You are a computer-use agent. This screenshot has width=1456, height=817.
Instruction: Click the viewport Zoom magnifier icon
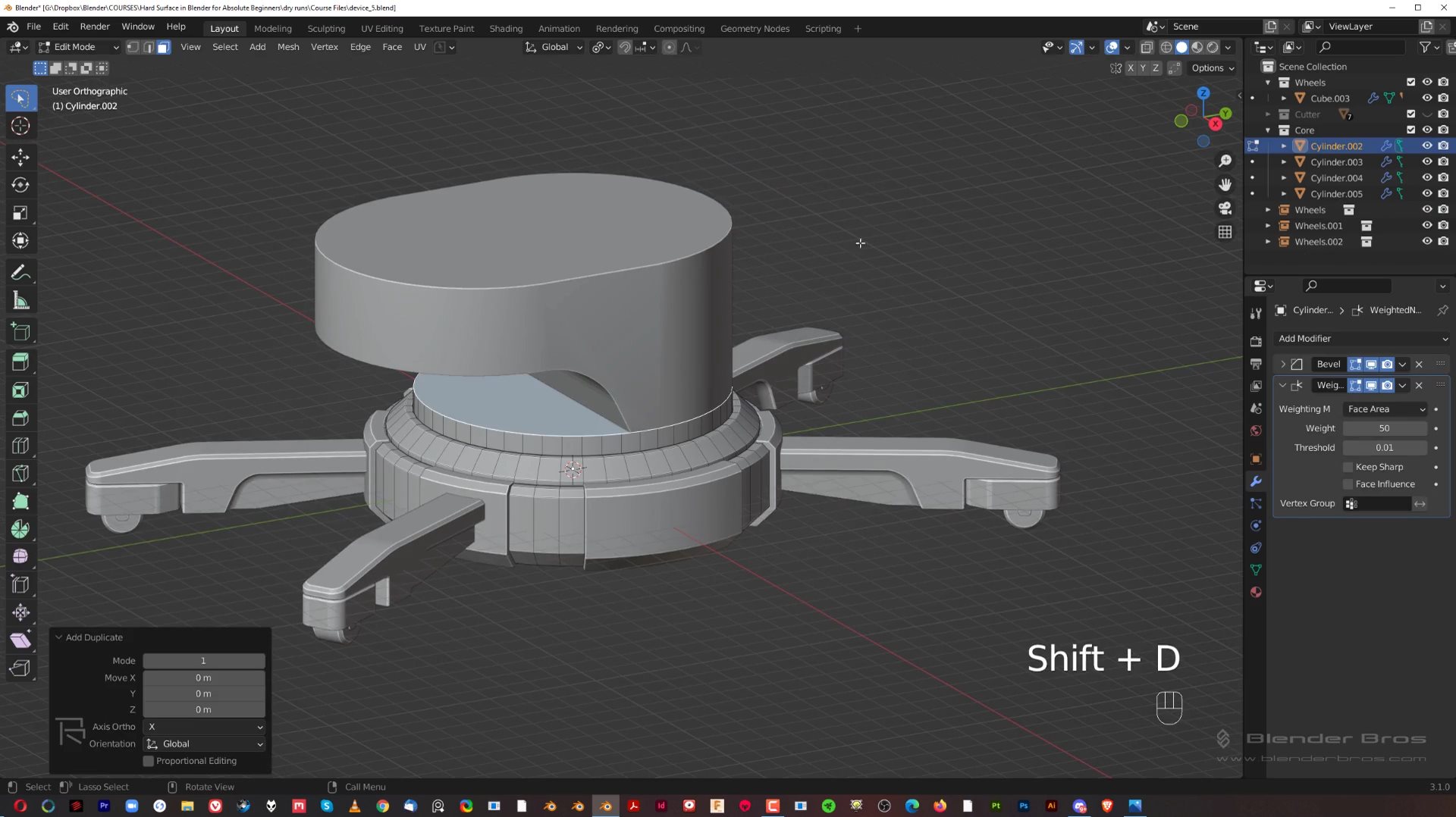click(x=1225, y=161)
